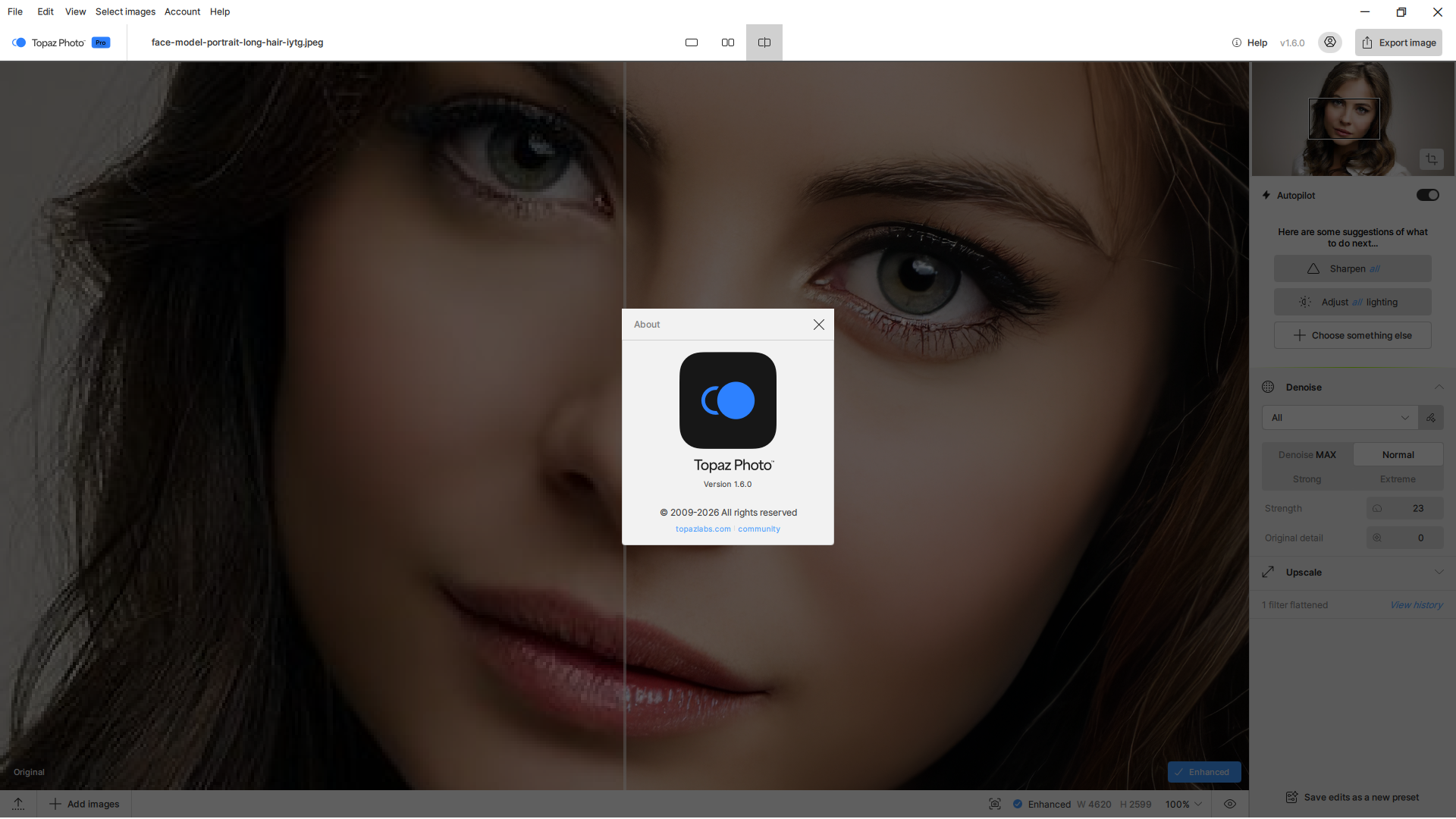The height and width of the screenshot is (819, 1456).
Task: Click the file name face-model-portrait-long-hair-iytg.jpeg
Action: [237, 42]
